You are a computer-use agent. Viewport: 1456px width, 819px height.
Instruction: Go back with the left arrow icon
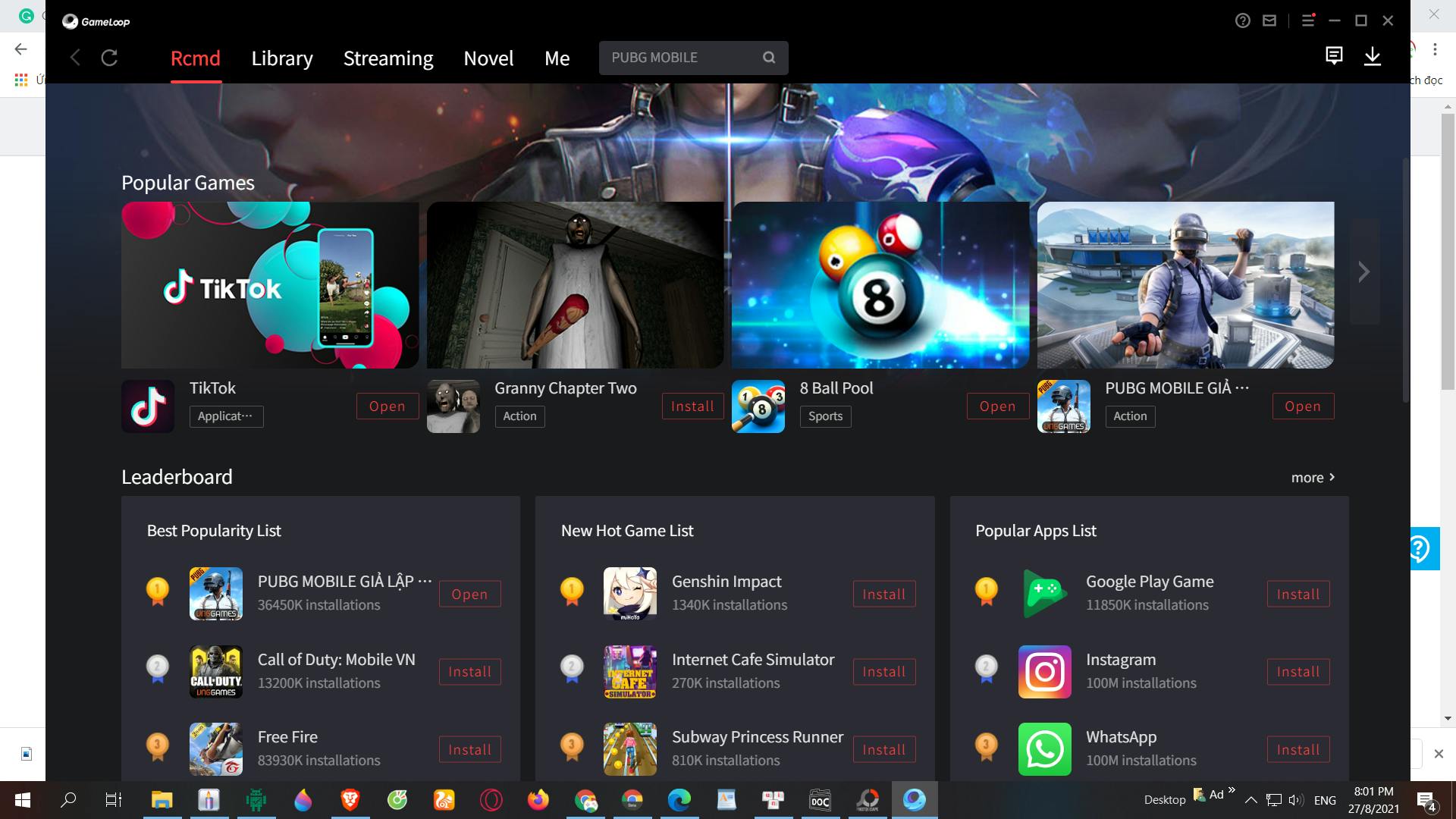(x=75, y=58)
